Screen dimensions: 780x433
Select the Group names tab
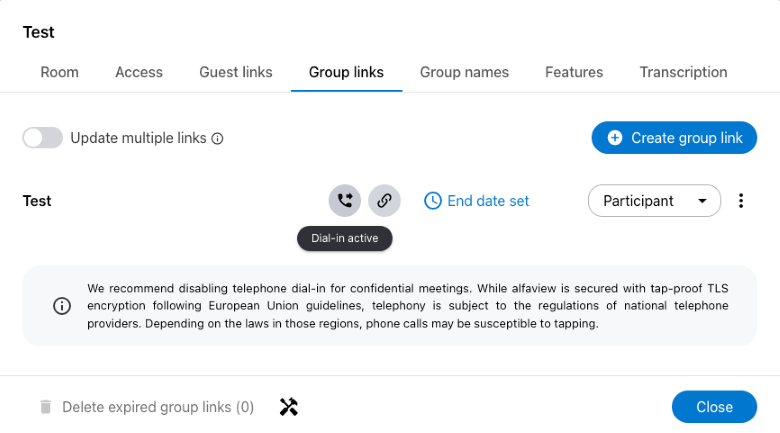pos(464,72)
